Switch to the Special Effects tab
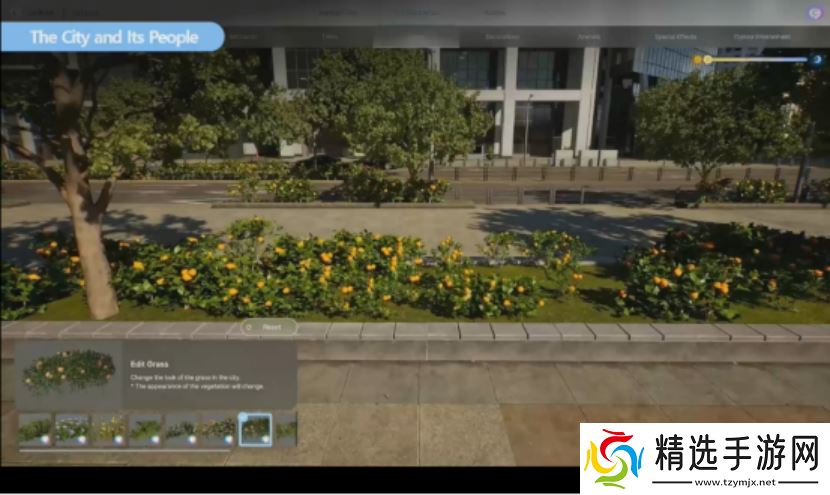830x495 pixels. coord(676,37)
